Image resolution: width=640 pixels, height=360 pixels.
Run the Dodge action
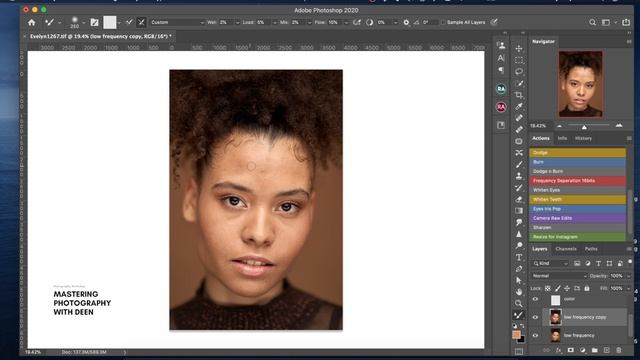577,153
